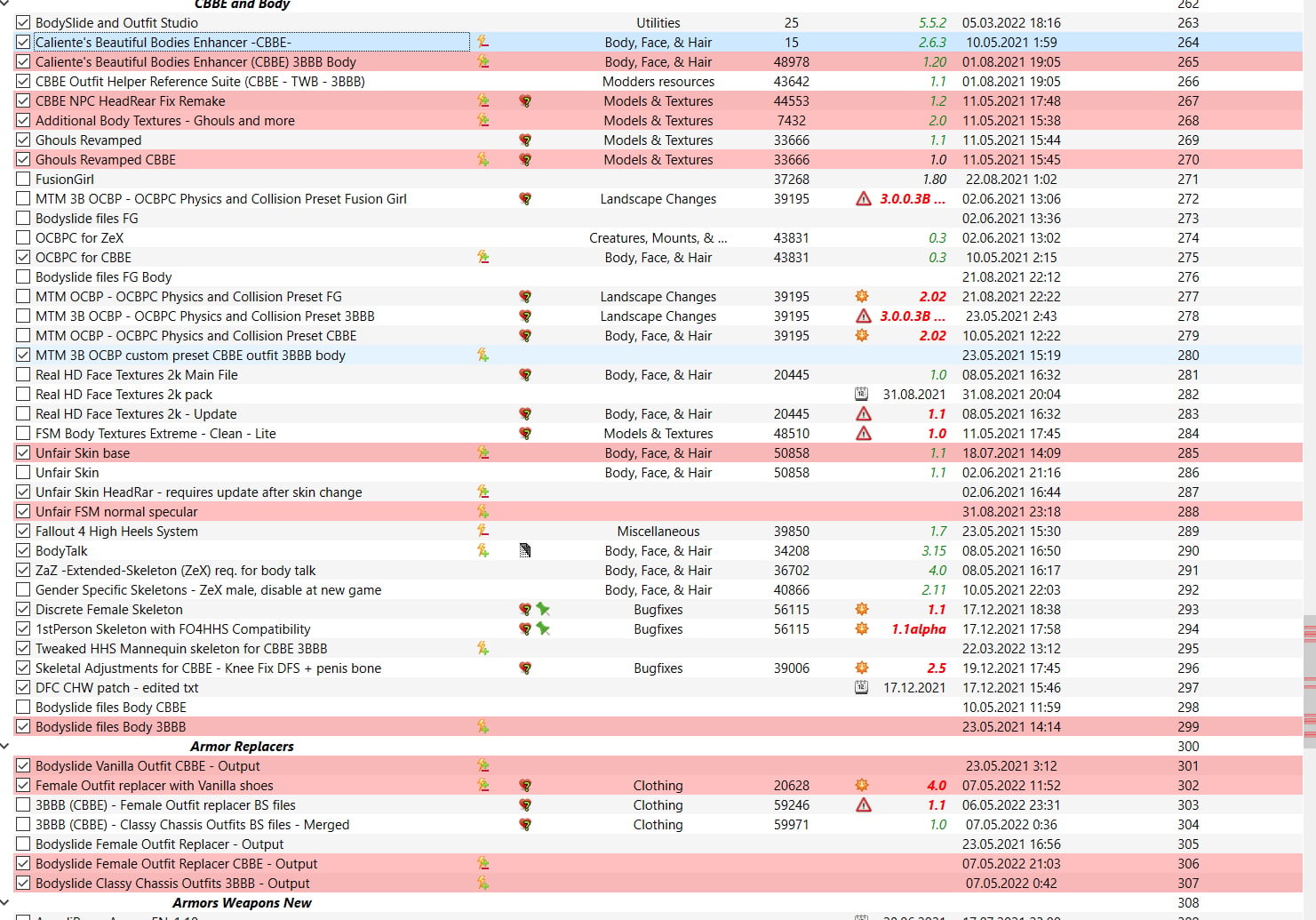The image size is (1316, 920).
Task: Click calendar icon on DFC CHW patch row
Action: tap(861, 687)
